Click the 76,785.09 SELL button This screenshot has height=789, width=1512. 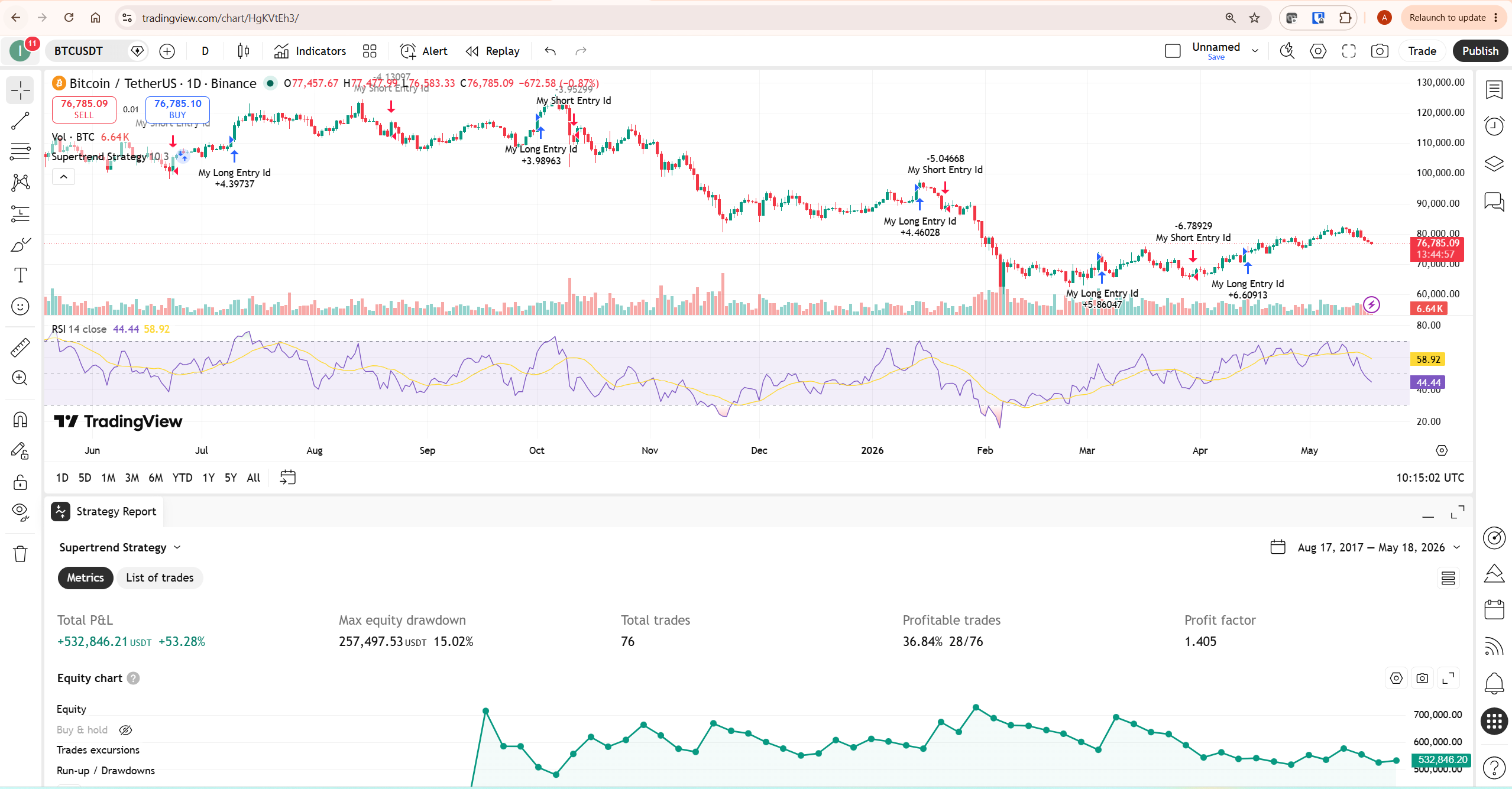point(84,109)
